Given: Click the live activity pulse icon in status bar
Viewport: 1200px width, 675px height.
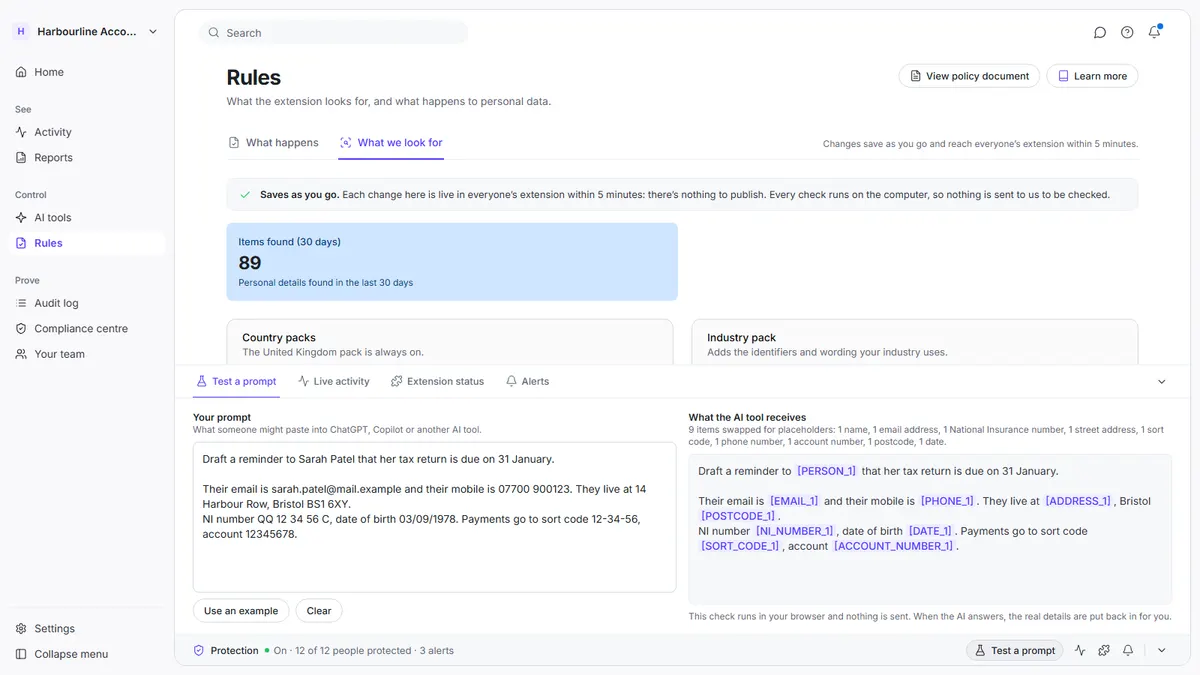Looking at the screenshot, I should coord(1080,650).
